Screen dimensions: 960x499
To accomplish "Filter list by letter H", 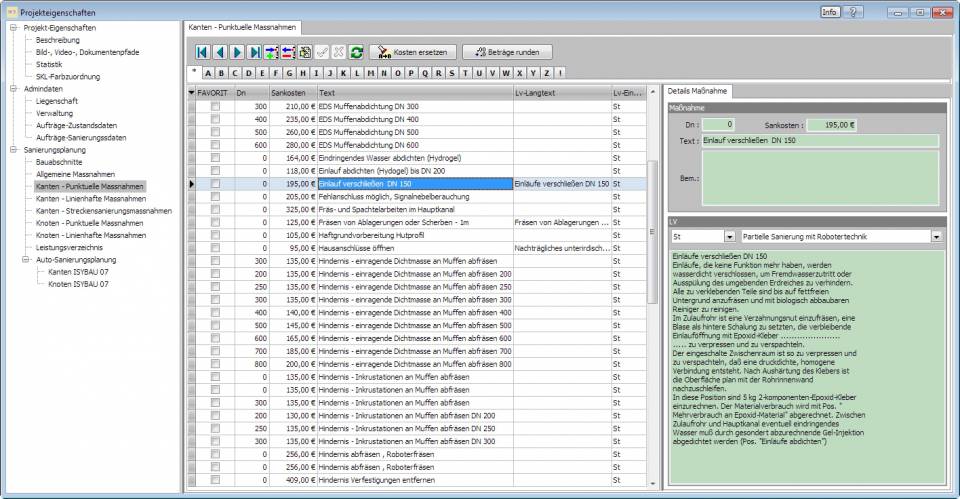I will tap(303, 73).
